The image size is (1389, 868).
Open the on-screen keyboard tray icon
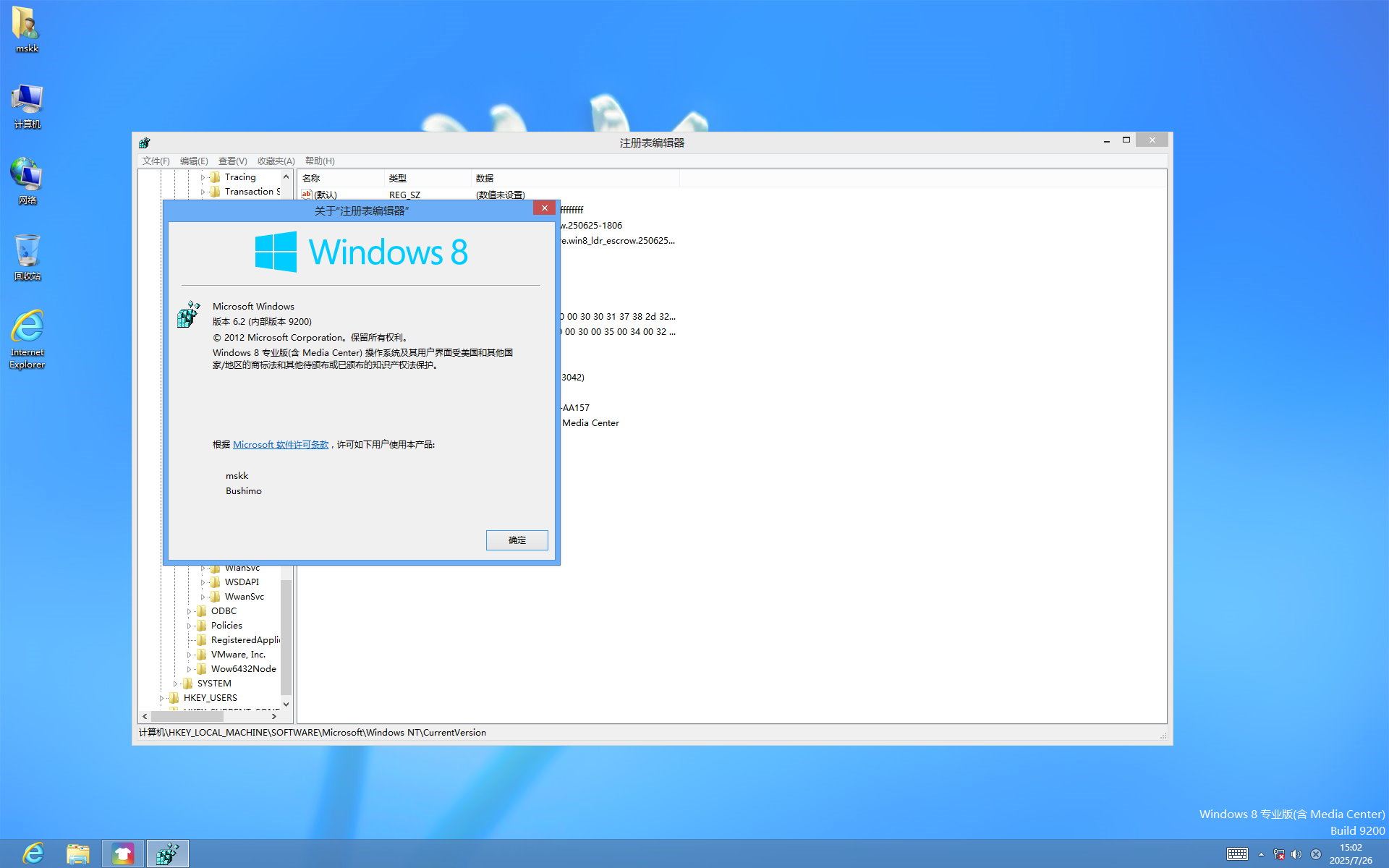[1237, 854]
